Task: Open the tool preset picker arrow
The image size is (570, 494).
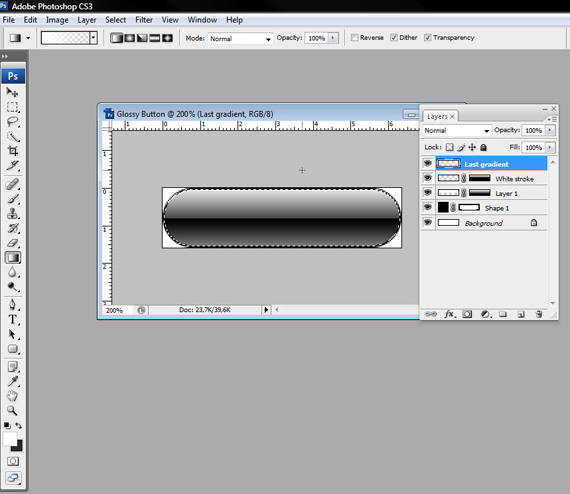Action: tap(28, 38)
